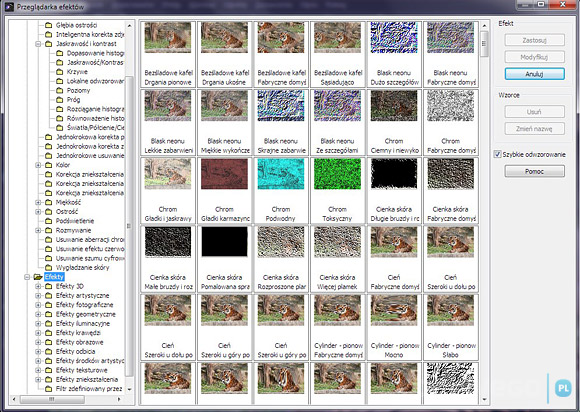
Task: Expand the Efekty artystyczne node
Action: click(x=38, y=296)
